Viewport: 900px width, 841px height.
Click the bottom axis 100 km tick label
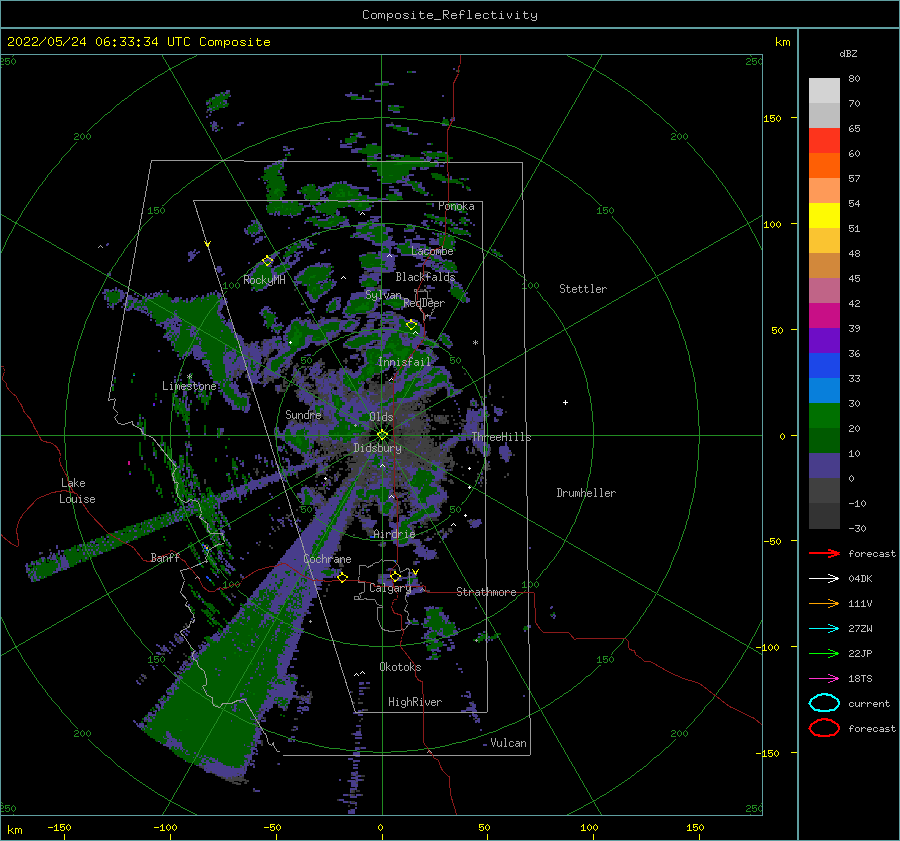589,827
